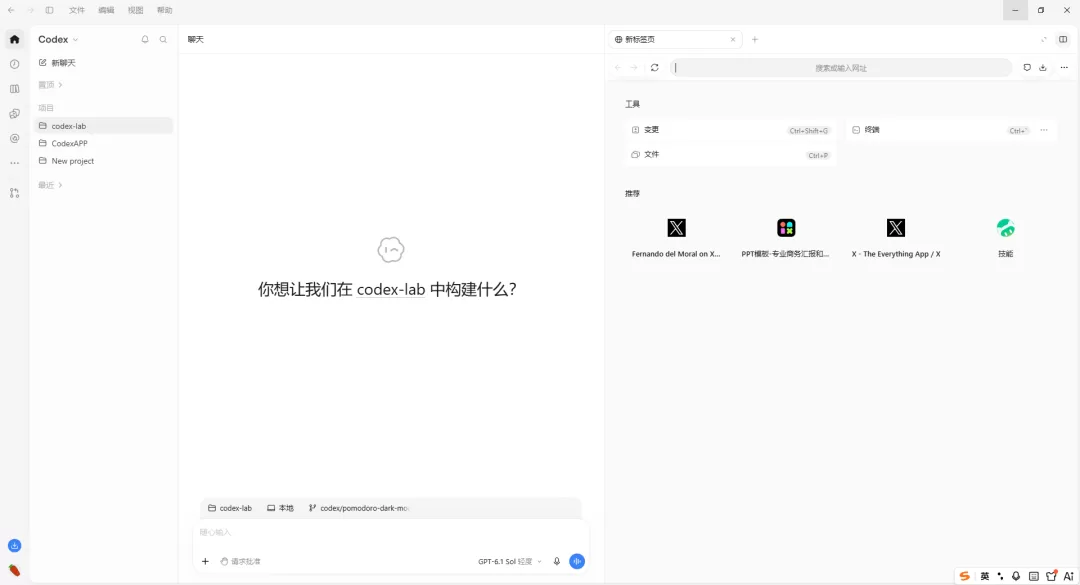The height and width of the screenshot is (585, 1080).
Task: Open the 帮助 menu
Action: pyautogui.click(x=165, y=10)
